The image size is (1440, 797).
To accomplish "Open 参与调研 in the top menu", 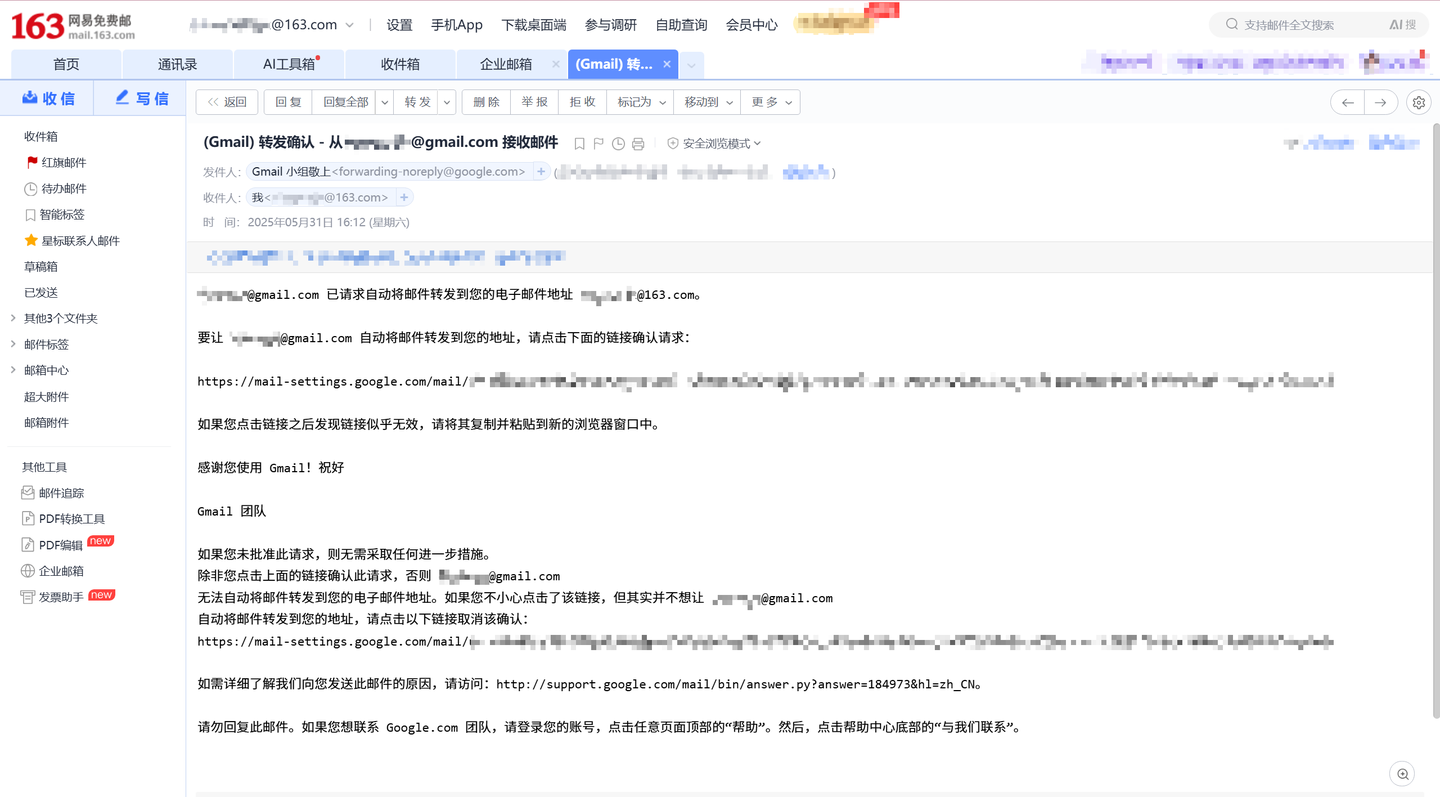I will coord(611,25).
